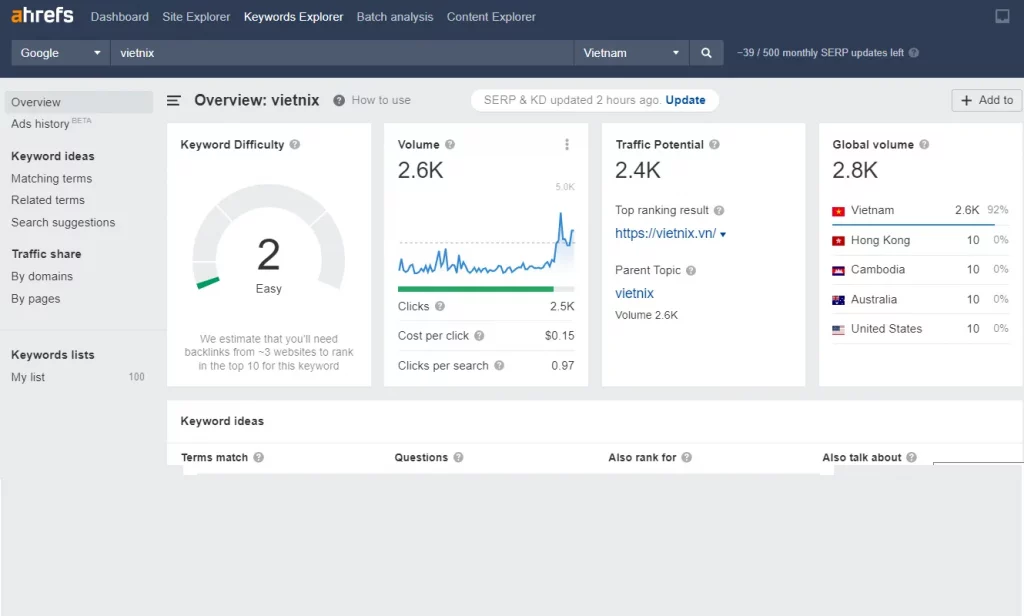The image size is (1024, 616).
Task: Click the Clicks per search help icon
Action: point(499,366)
